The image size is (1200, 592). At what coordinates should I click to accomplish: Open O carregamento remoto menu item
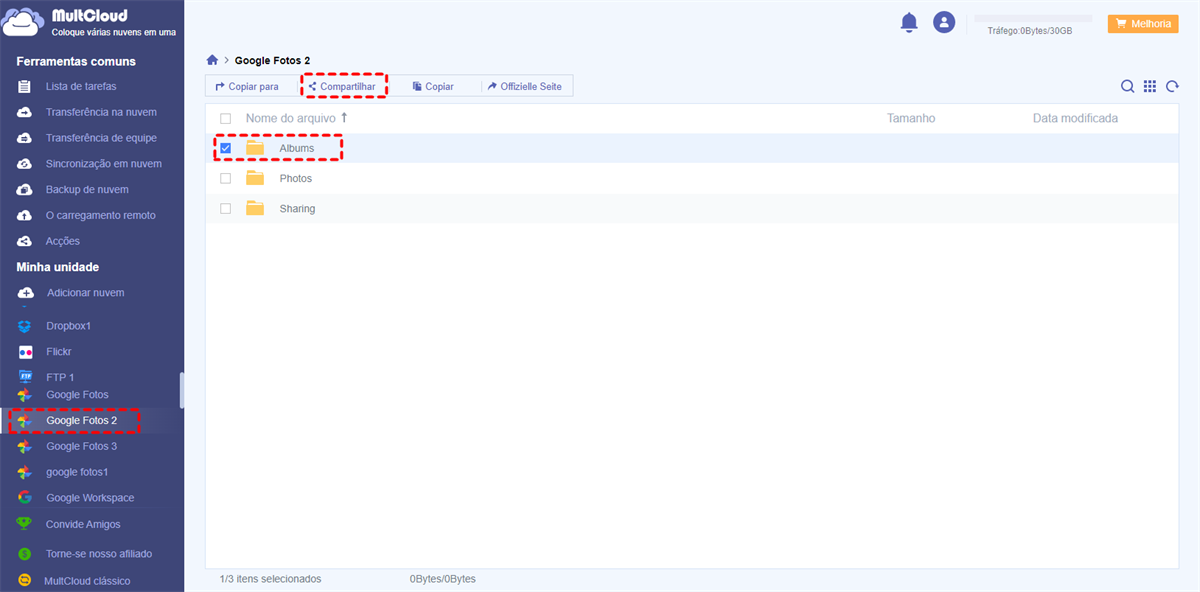(x=100, y=216)
